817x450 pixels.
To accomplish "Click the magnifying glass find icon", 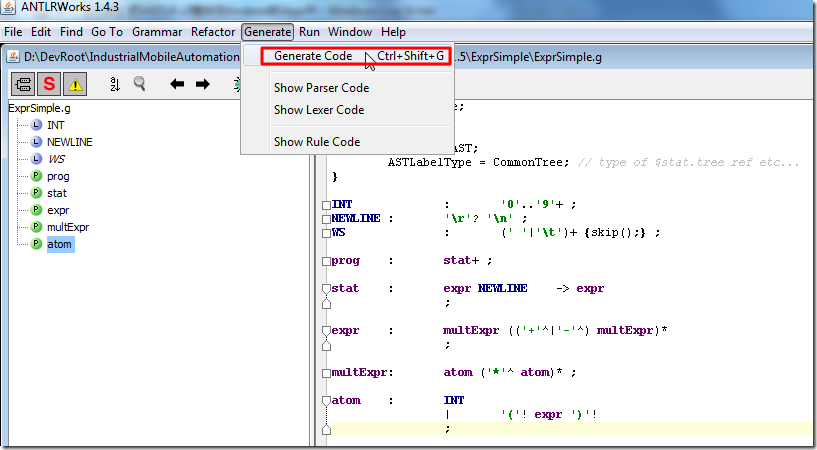I will [140, 84].
